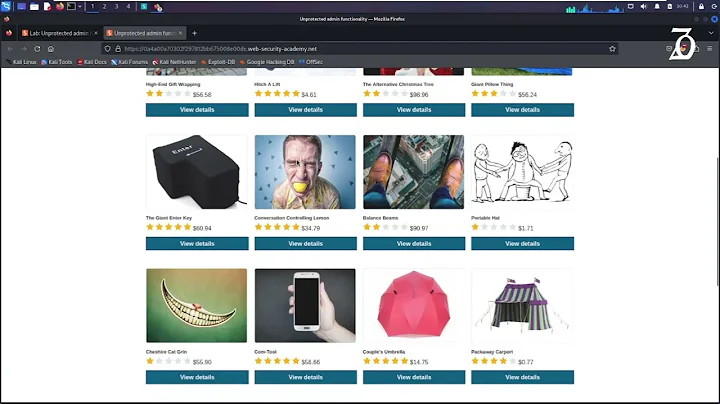
Task: Switch to workspace 4
Action: [128, 7]
